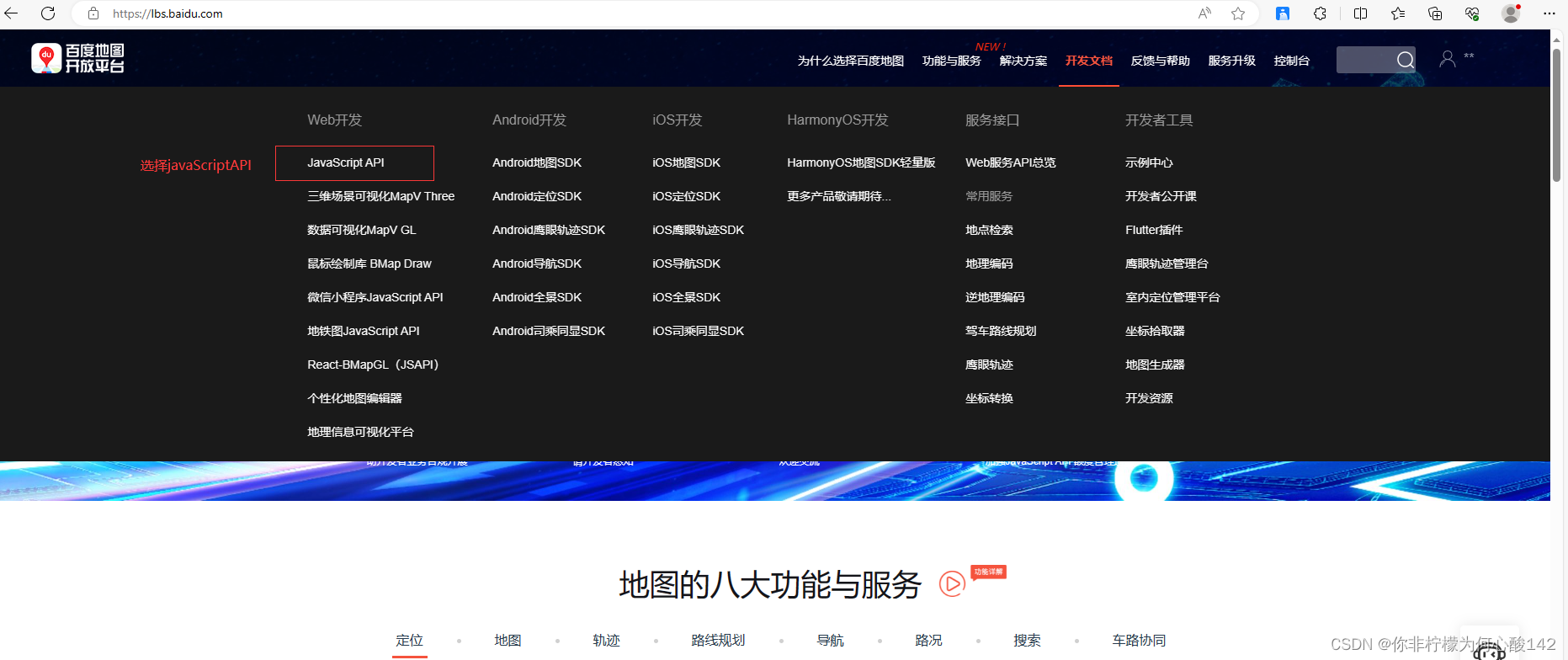Open Android全景SDK
Image resolution: width=1568 pixels, height=660 pixels.
pos(537,297)
